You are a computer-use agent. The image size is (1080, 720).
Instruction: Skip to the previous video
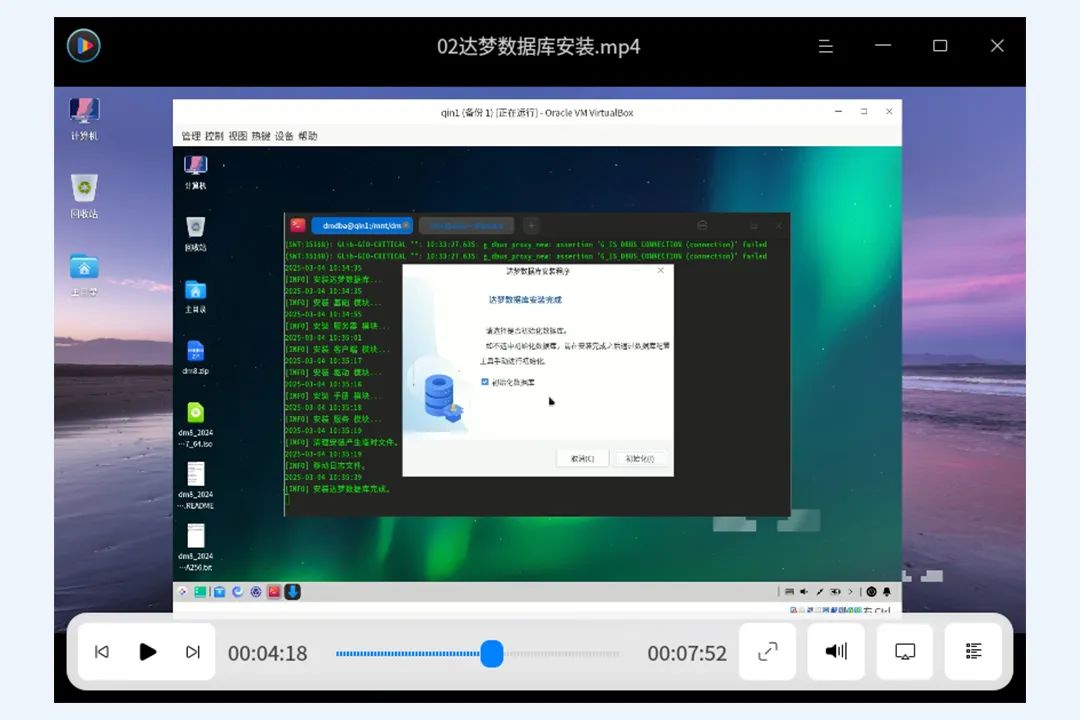(102, 652)
